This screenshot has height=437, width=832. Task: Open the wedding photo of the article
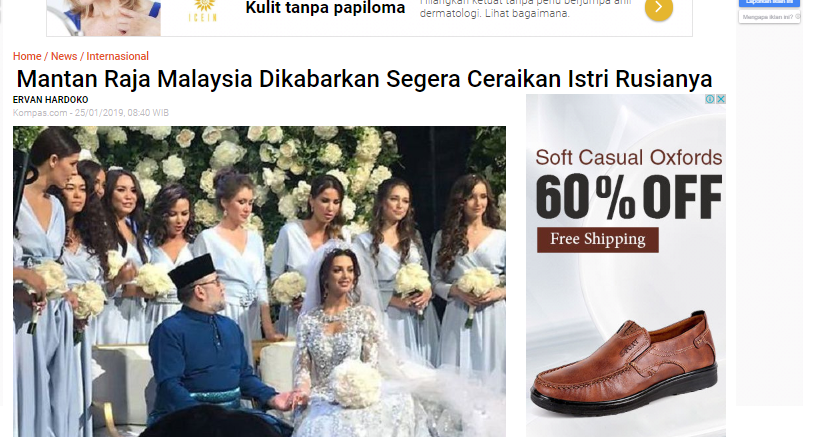259,281
